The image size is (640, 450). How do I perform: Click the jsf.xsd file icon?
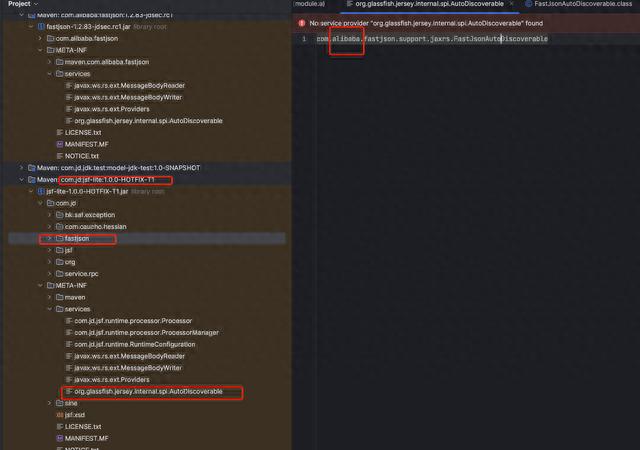tap(60, 415)
